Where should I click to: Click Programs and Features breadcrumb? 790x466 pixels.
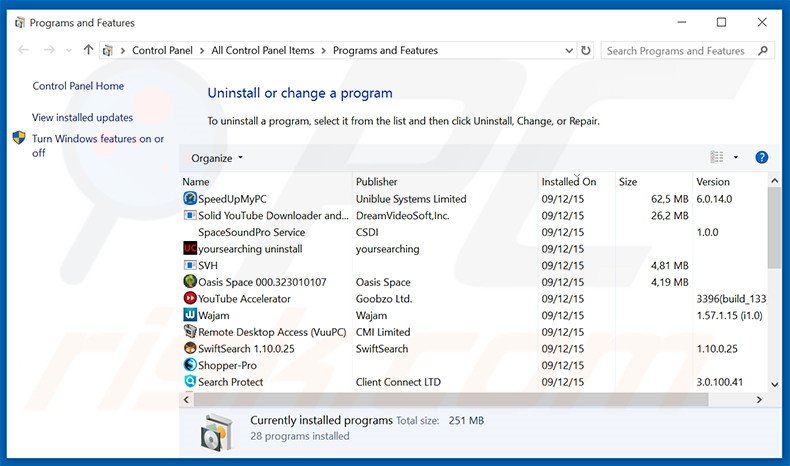click(x=385, y=50)
